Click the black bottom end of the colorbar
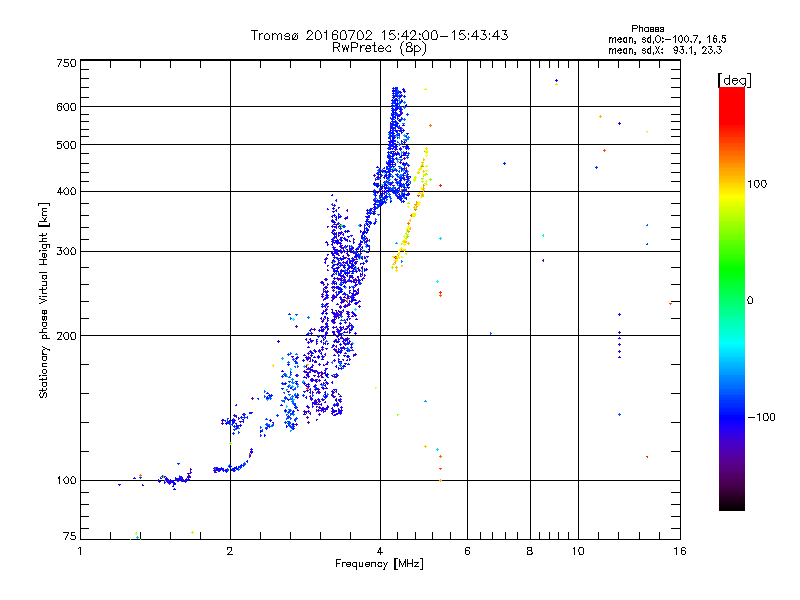The height and width of the screenshot is (600, 800). click(x=732, y=503)
